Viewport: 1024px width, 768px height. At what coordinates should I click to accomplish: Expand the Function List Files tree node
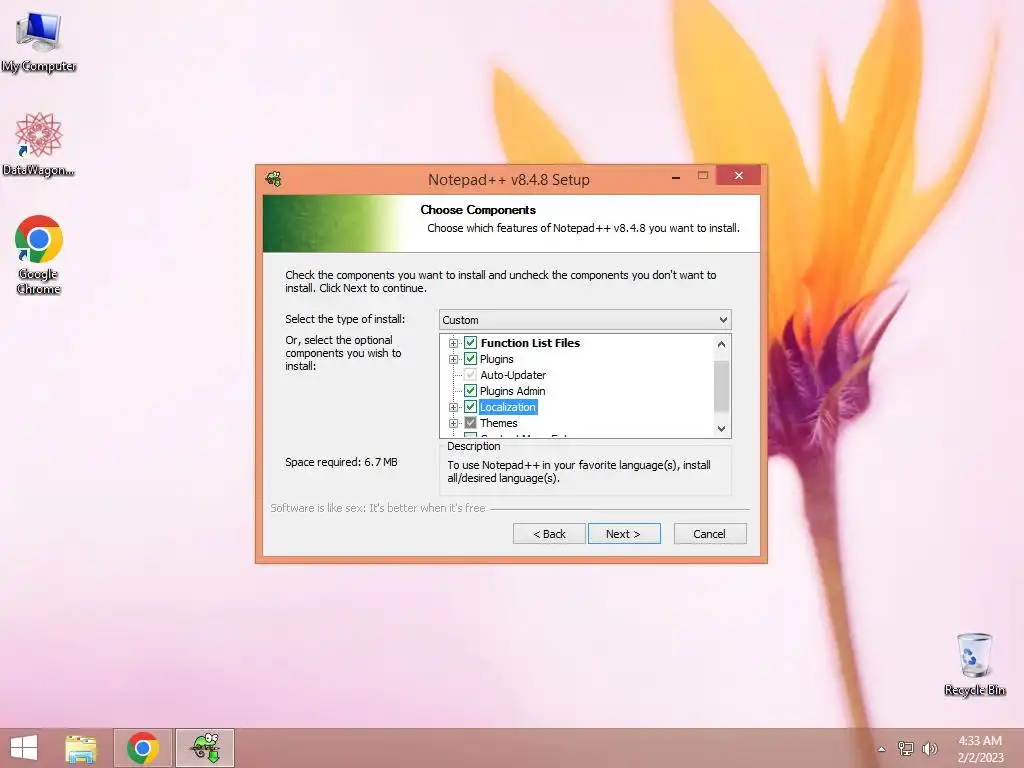coord(453,344)
